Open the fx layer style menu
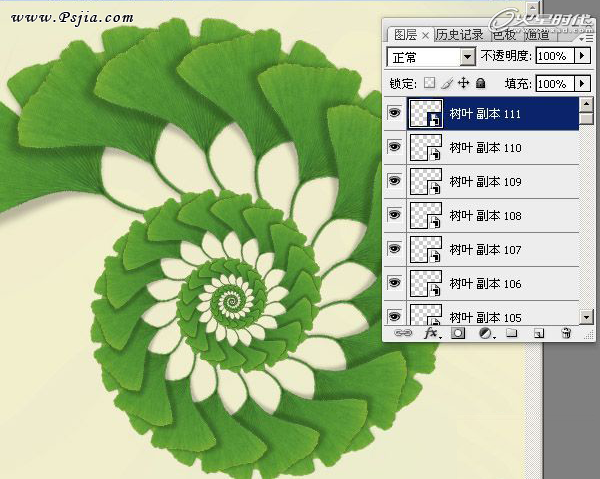 click(x=432, y=333)
